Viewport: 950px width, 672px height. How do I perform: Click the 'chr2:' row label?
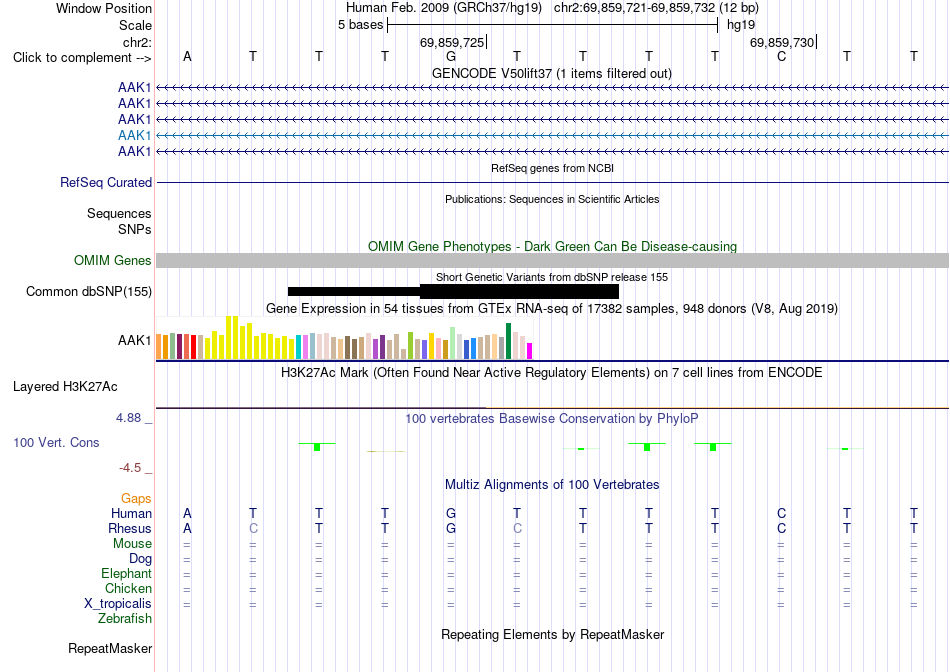(x=137, y=42)
